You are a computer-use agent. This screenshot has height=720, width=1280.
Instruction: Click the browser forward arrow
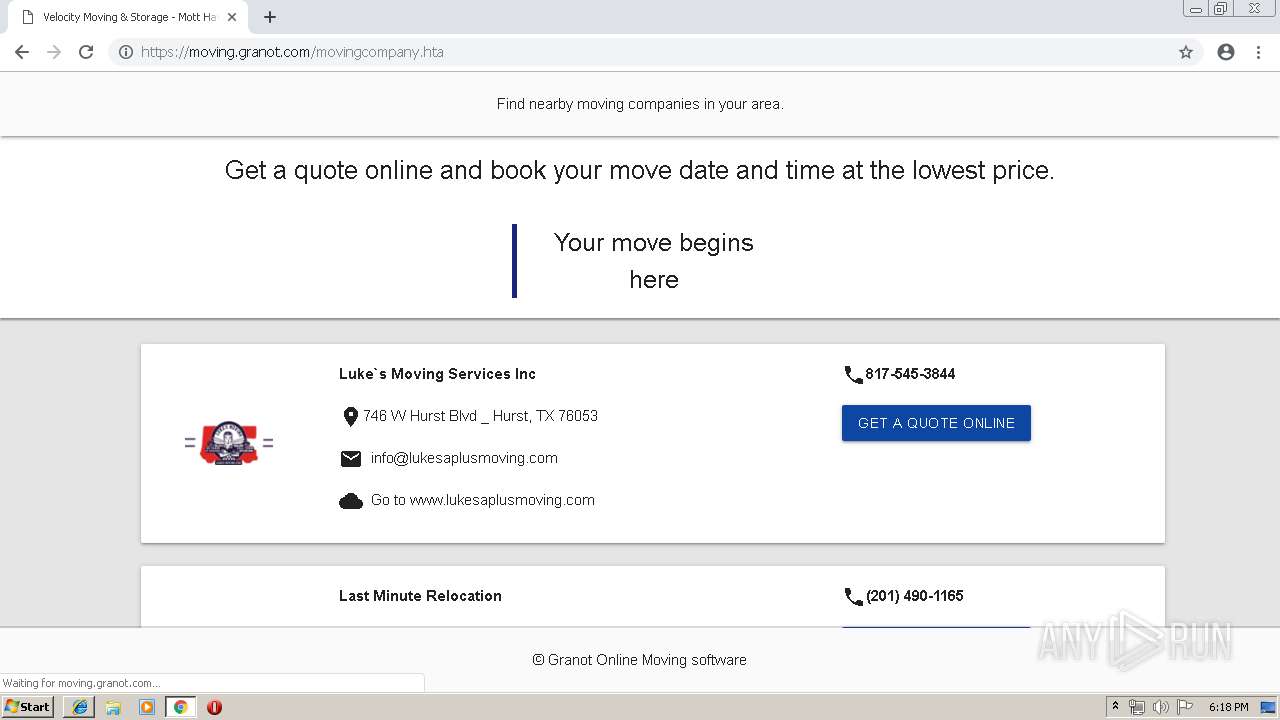coord(54,52)
